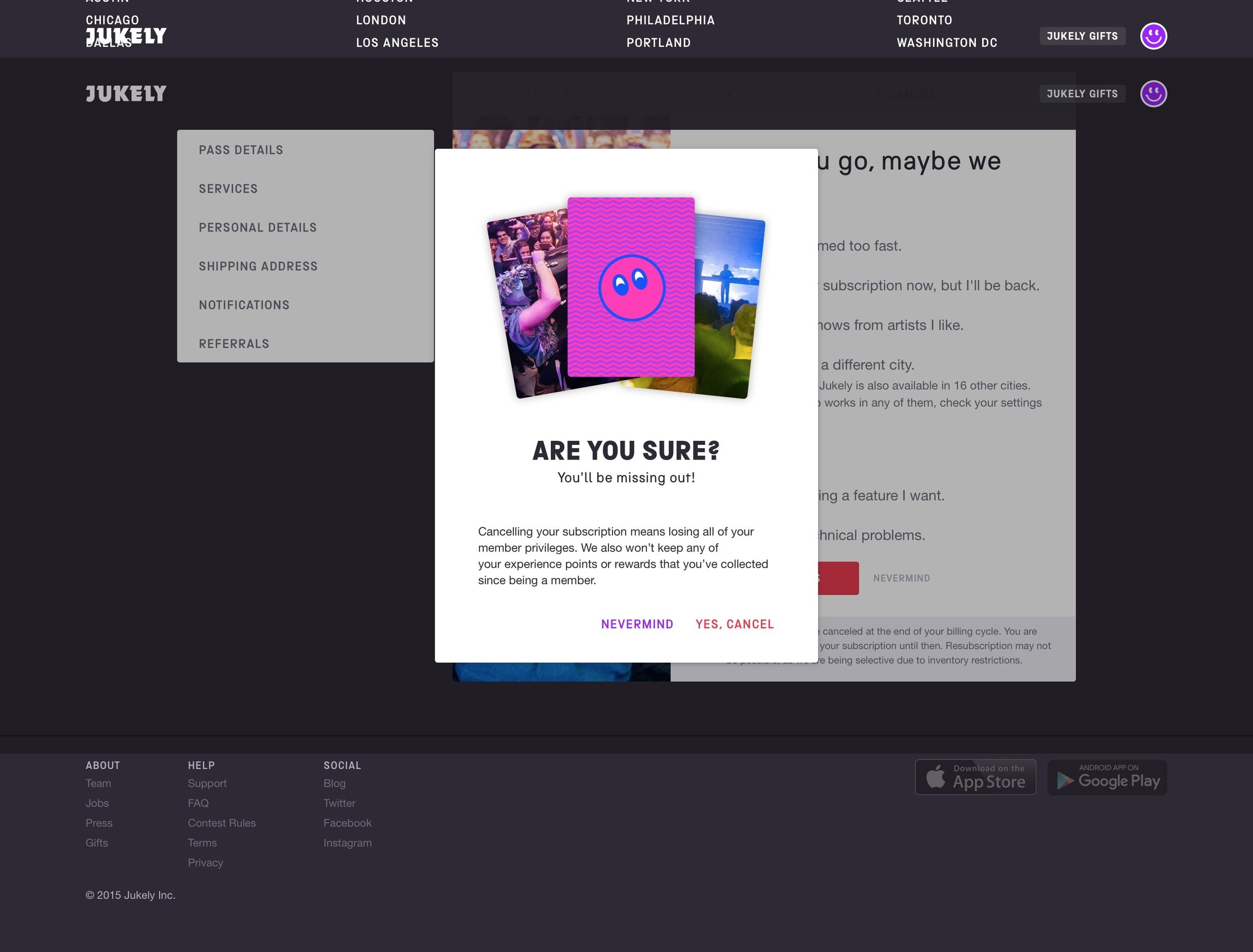This screenshot has height=952, width=1253.
Task: View Contest Rules in the footer
Action: point(221,823)
